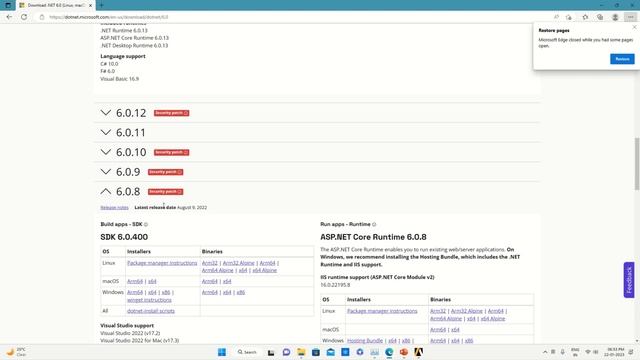
Task: Click info icon beside Build apps - SDK
Action: click(146, 224)
